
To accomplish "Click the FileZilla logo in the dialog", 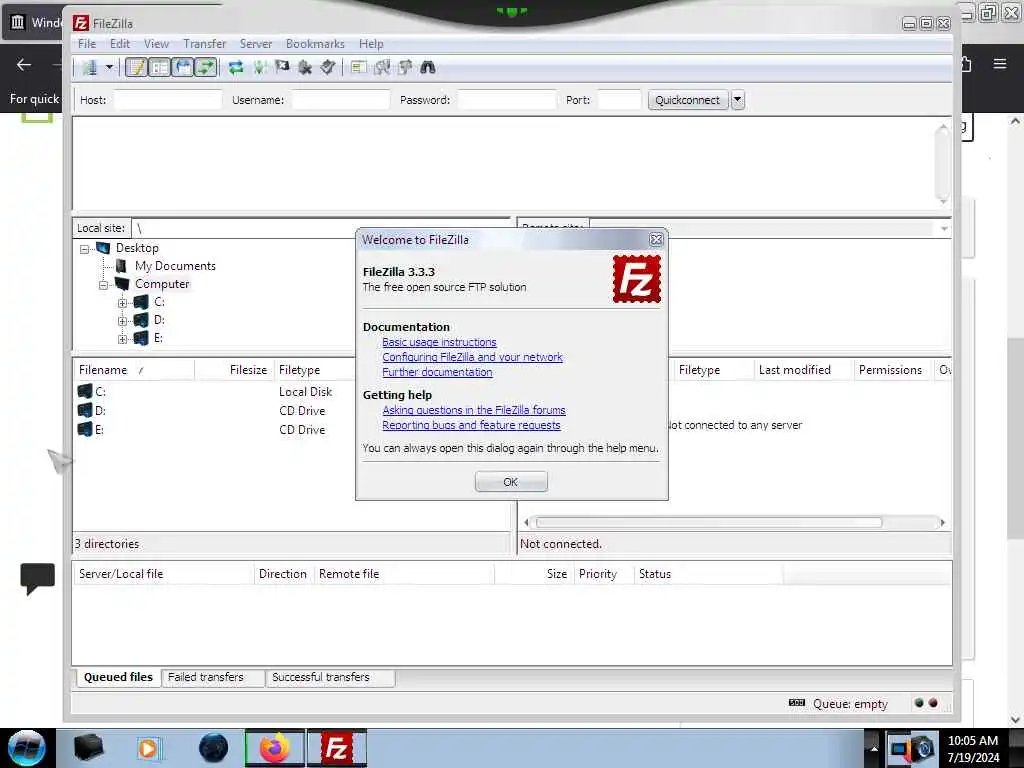I will pyautogui.click(x=637, y=280).
